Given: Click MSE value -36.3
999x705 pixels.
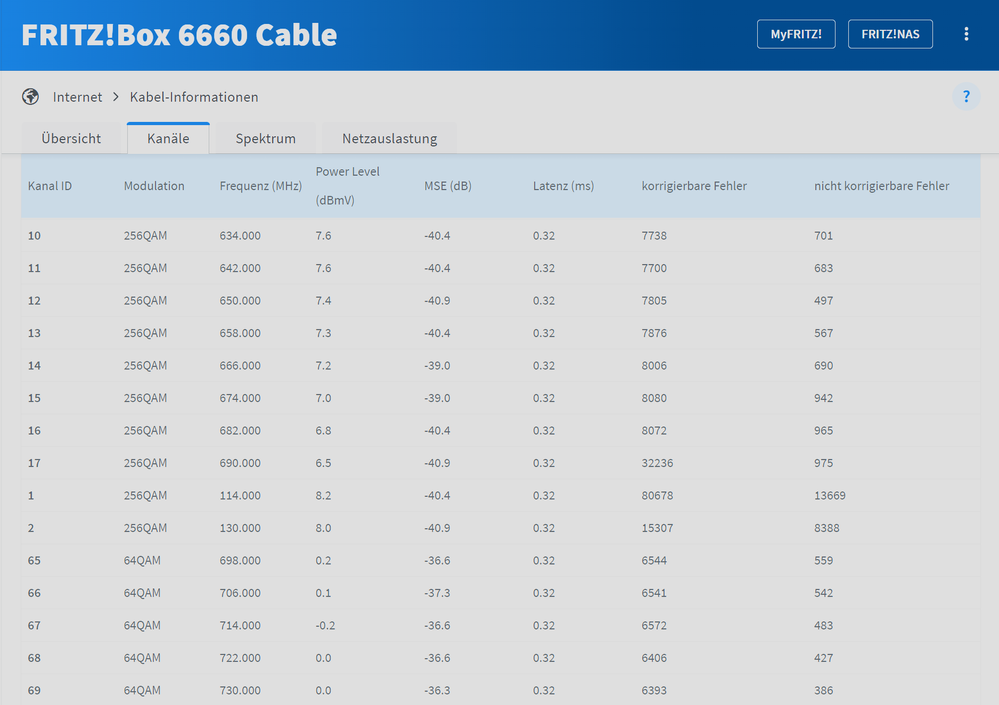Looking at the screenshot, I should [x=437, y=690].
